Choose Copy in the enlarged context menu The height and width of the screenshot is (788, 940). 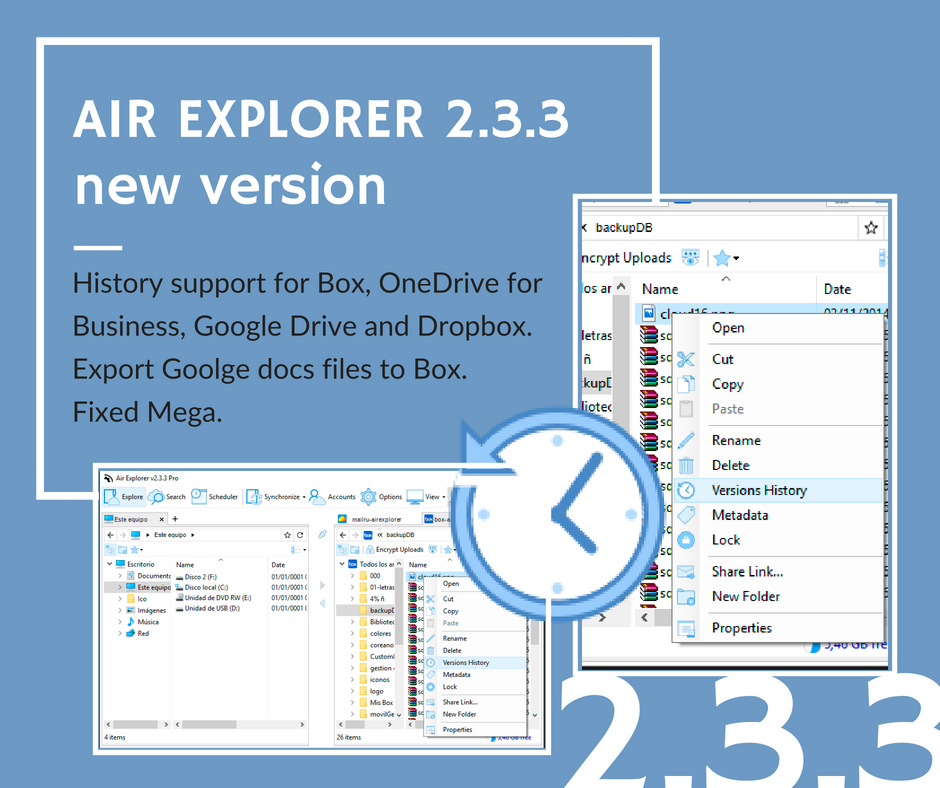778,384
